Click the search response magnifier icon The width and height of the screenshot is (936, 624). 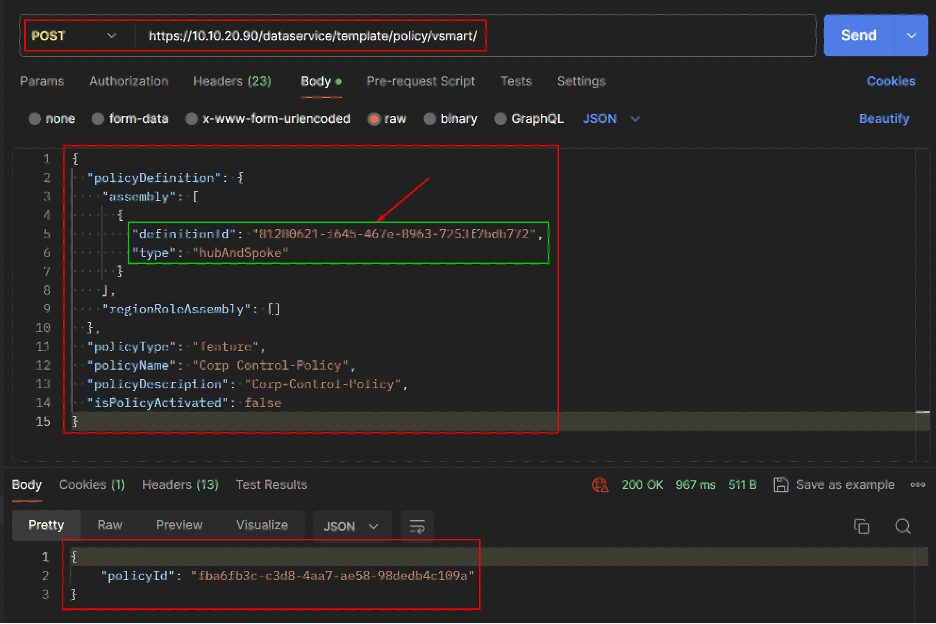coord(903,526)
